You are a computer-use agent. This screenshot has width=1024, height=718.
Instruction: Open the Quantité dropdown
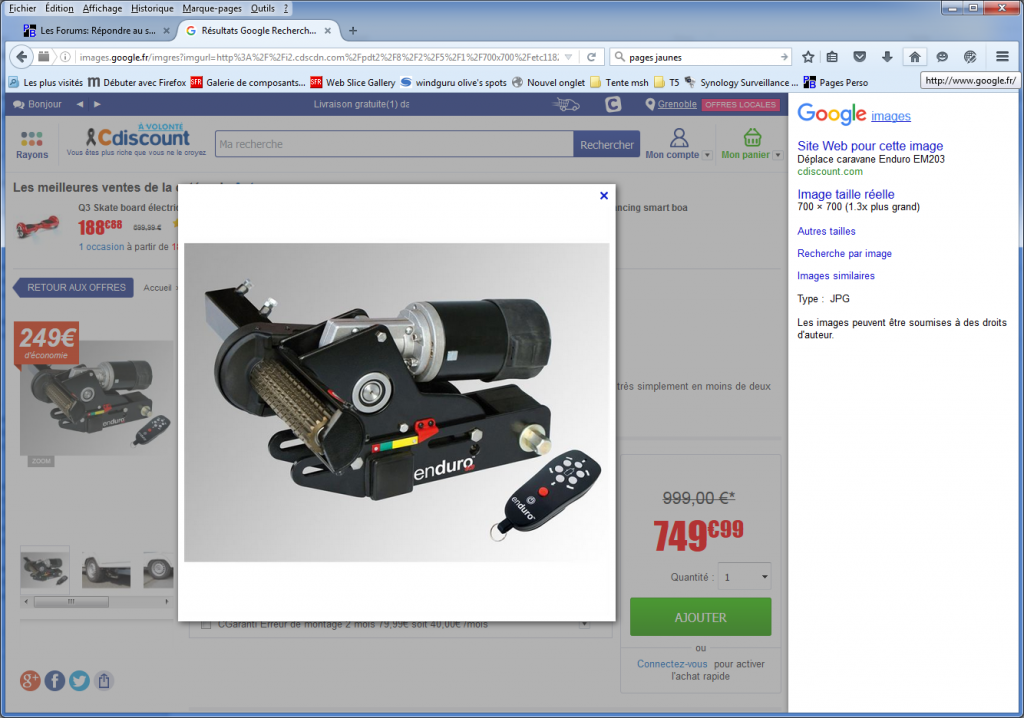point(745,577)
